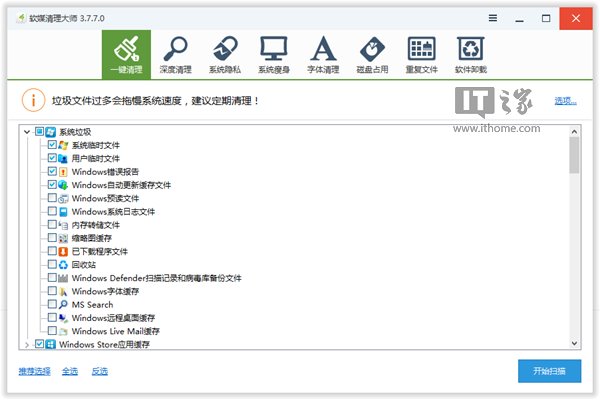The width and height of the screenshot is (600, 400).
Task: Check Windows远程桌面缓存 checkbox
Action: (x=52, y=317)
